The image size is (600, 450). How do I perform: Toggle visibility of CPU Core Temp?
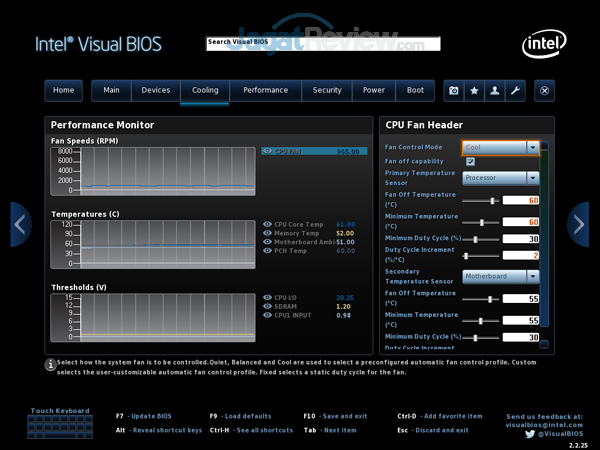click(x=267, y=224)
